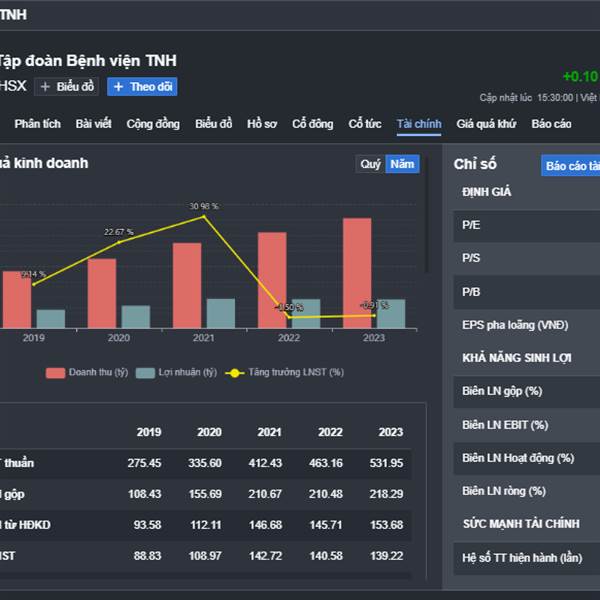Click the +0.10 price change value

(x=580, y=77)
